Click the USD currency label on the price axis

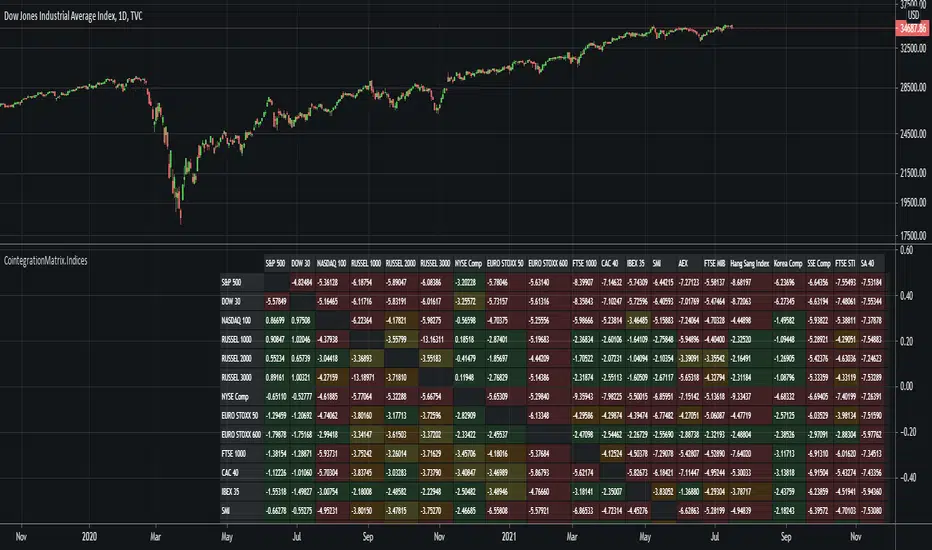913,15
